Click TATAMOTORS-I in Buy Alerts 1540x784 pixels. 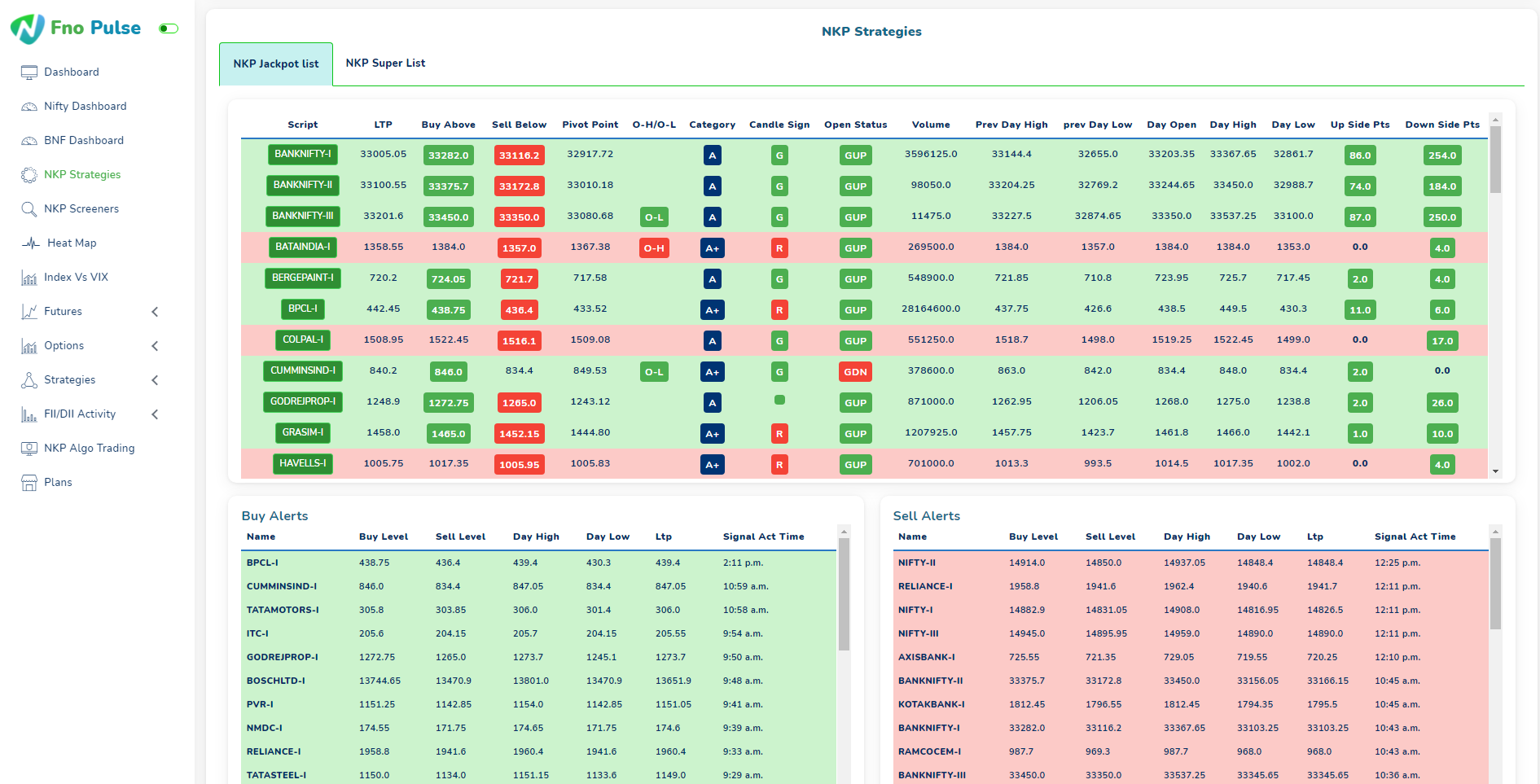pyautogui.click(x=283, y=610)
